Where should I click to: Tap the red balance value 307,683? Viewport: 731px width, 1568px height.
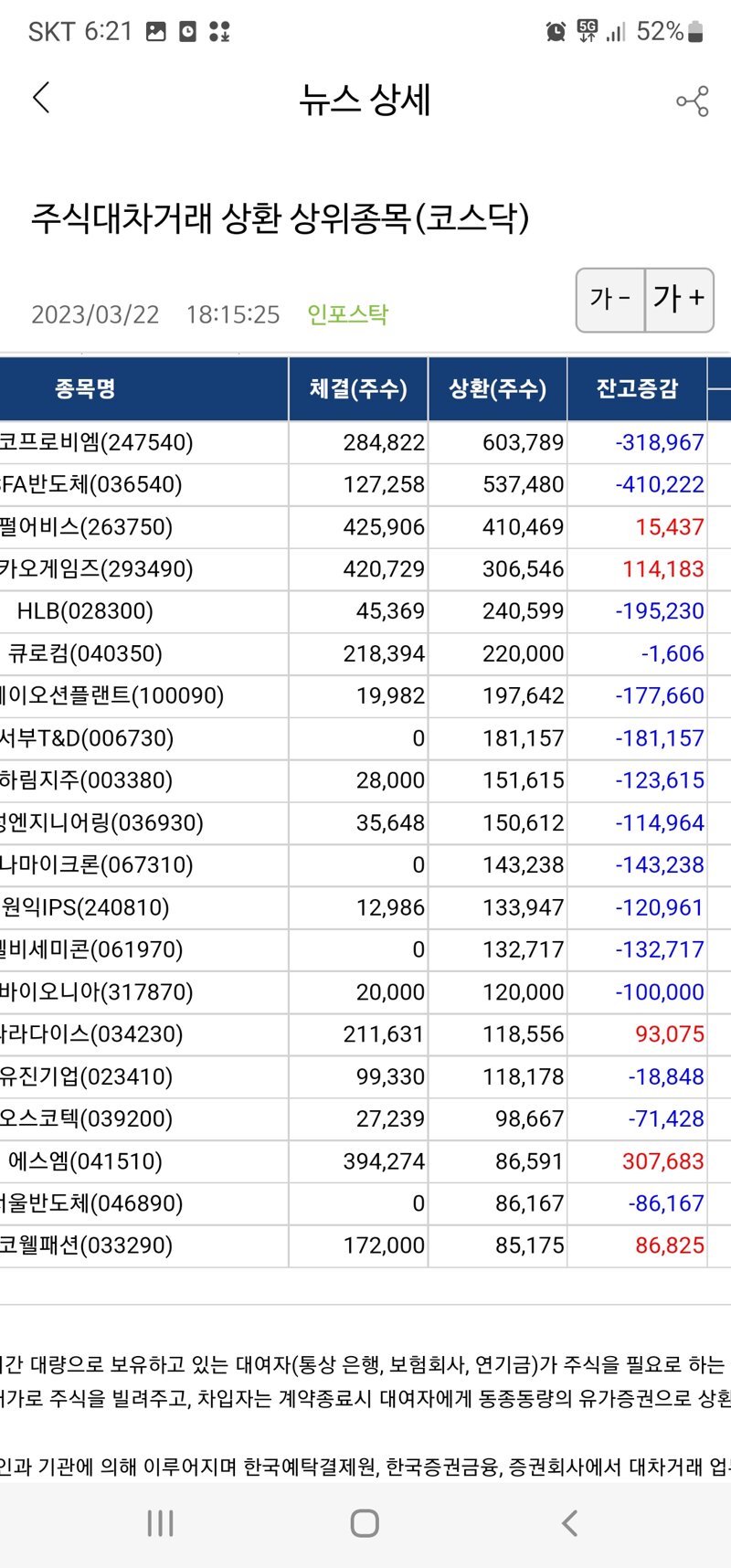(663, 1162)
